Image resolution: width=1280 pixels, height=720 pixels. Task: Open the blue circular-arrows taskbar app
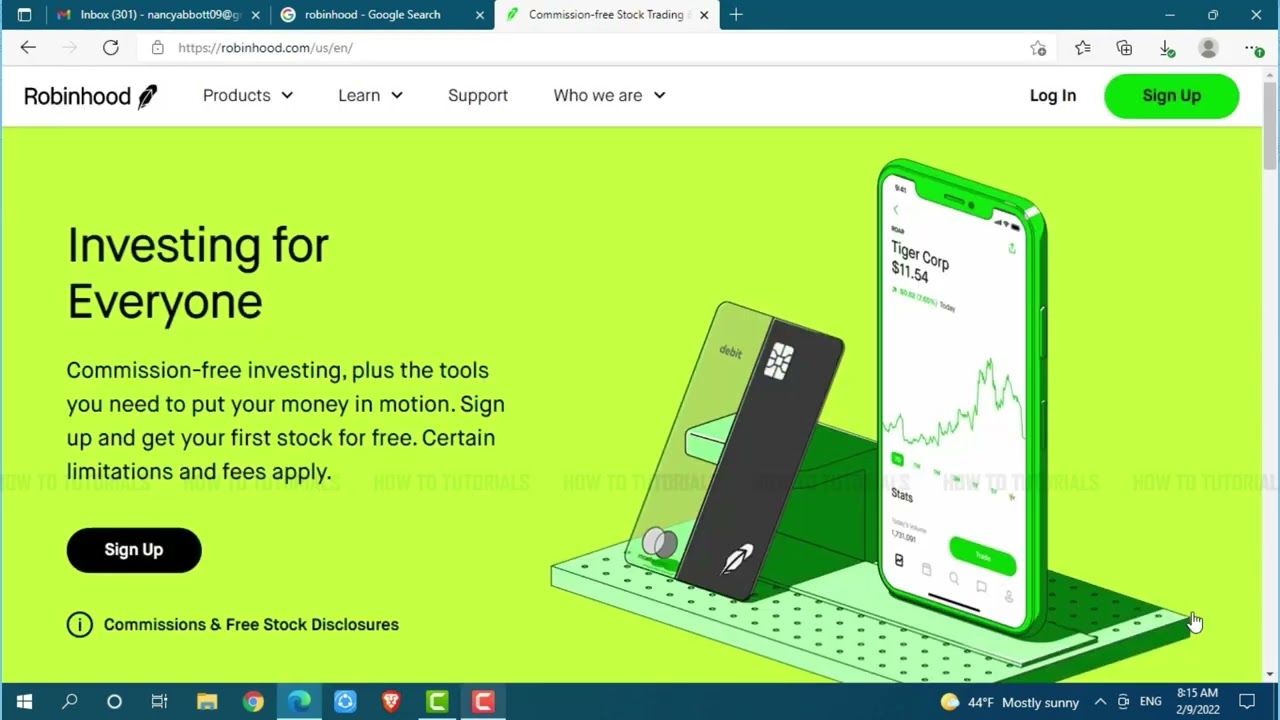345,702
